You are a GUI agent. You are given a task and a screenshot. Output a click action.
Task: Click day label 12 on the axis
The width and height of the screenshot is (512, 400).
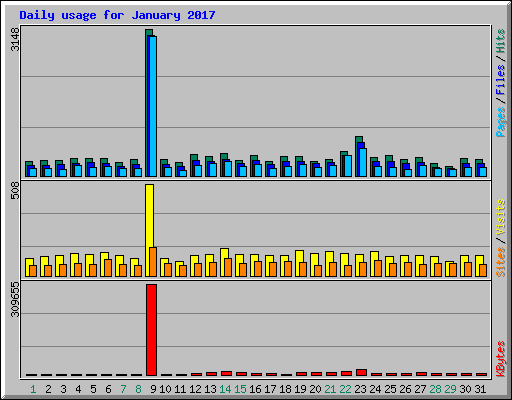coord(195,389)
